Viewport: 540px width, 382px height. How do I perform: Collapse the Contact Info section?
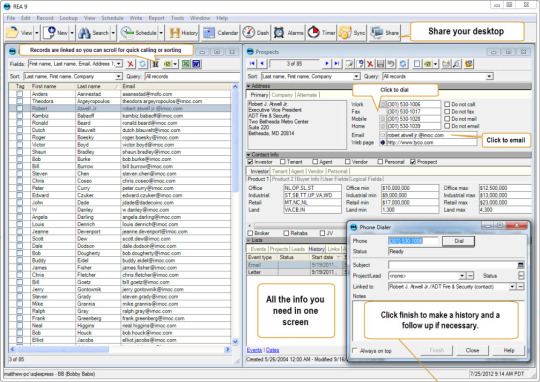(249, 155)
